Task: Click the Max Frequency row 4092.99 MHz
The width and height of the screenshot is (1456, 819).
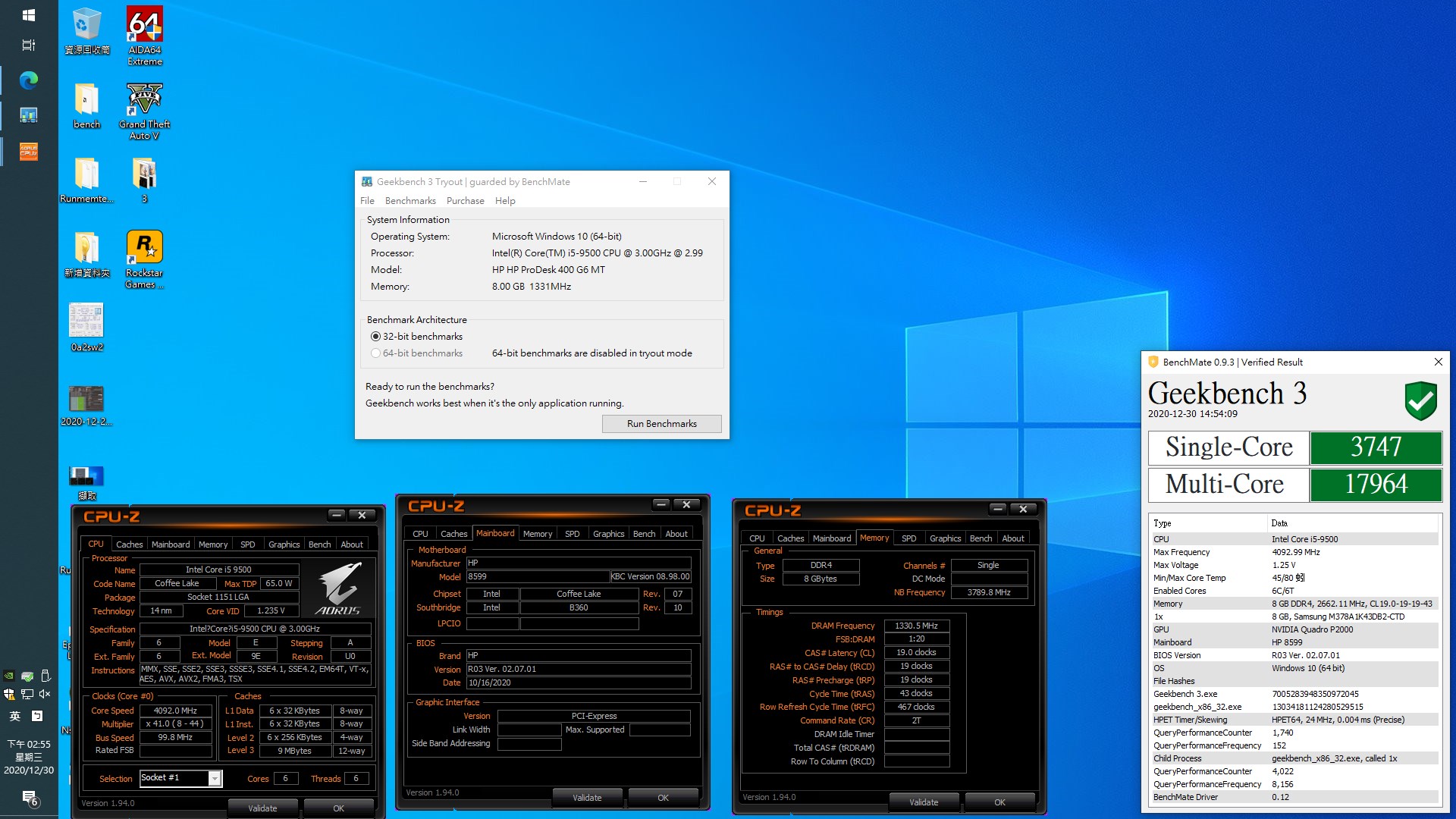Action: pos(1294,552)
